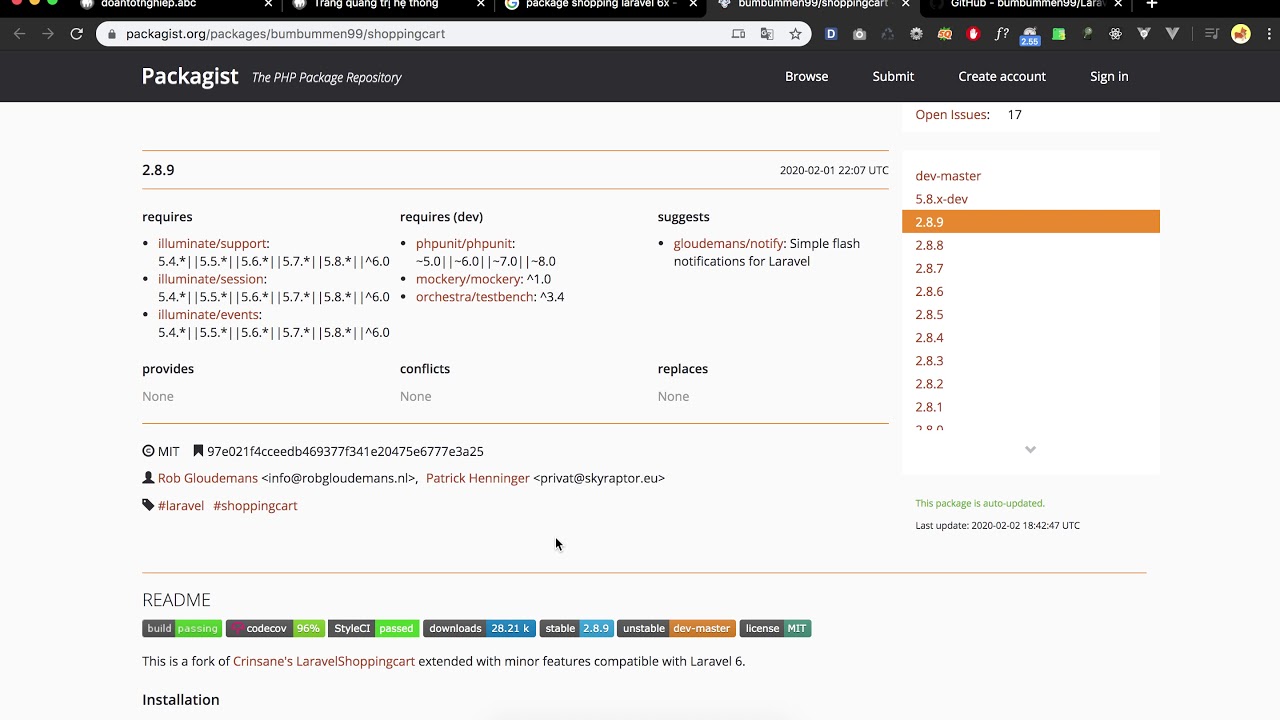Select version 2.8.2
Image resolution: width=1280 pixels, height=720 pixels.
tap(929, 383)
